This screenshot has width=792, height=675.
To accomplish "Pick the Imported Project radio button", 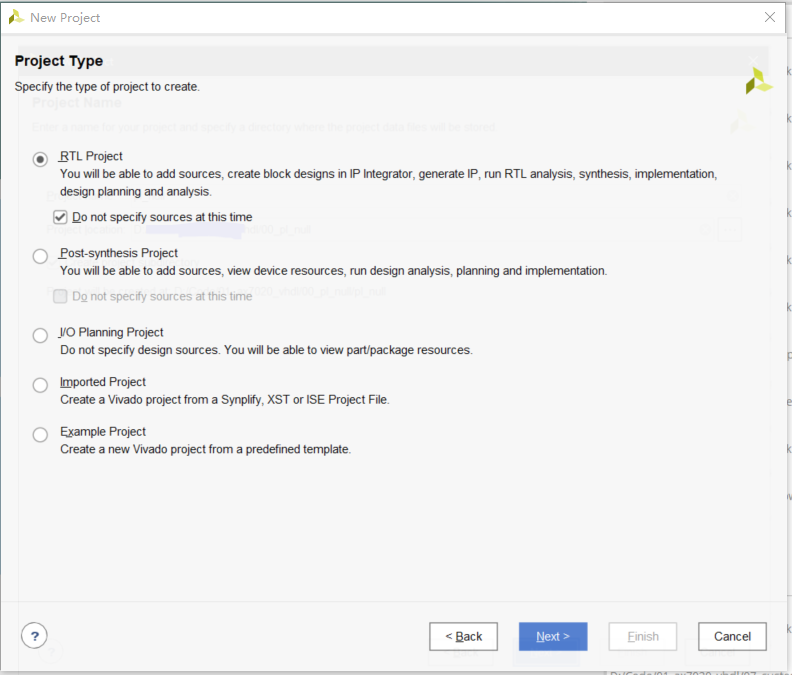I will (x=40, y=385).
